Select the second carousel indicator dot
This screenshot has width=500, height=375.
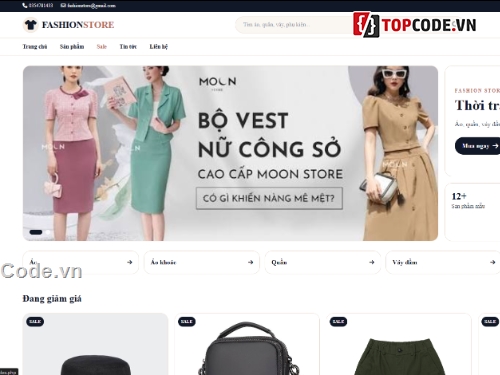pos(48,232)
